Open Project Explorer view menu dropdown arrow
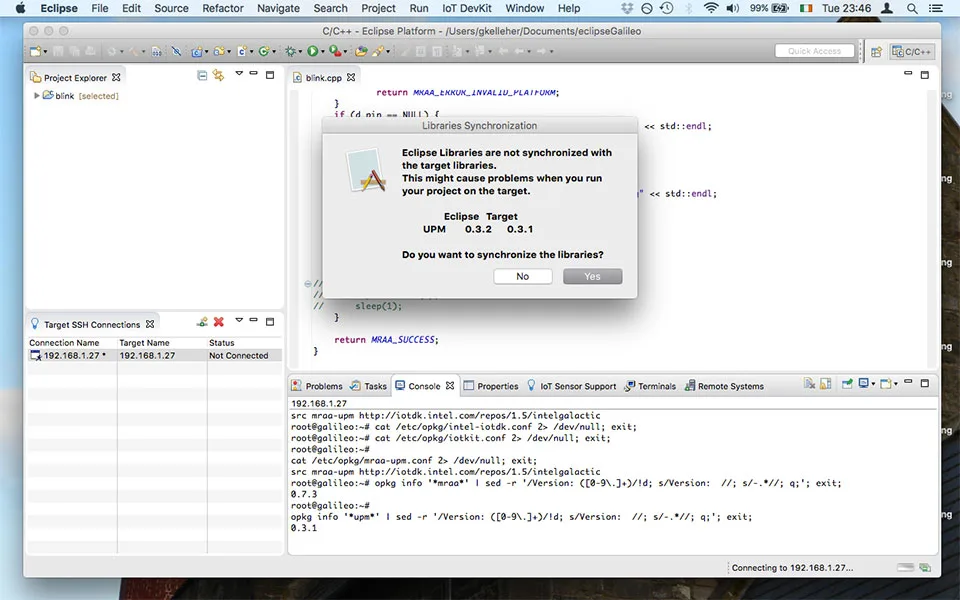This screenshot has height=600, width=960. click(239, 75)
